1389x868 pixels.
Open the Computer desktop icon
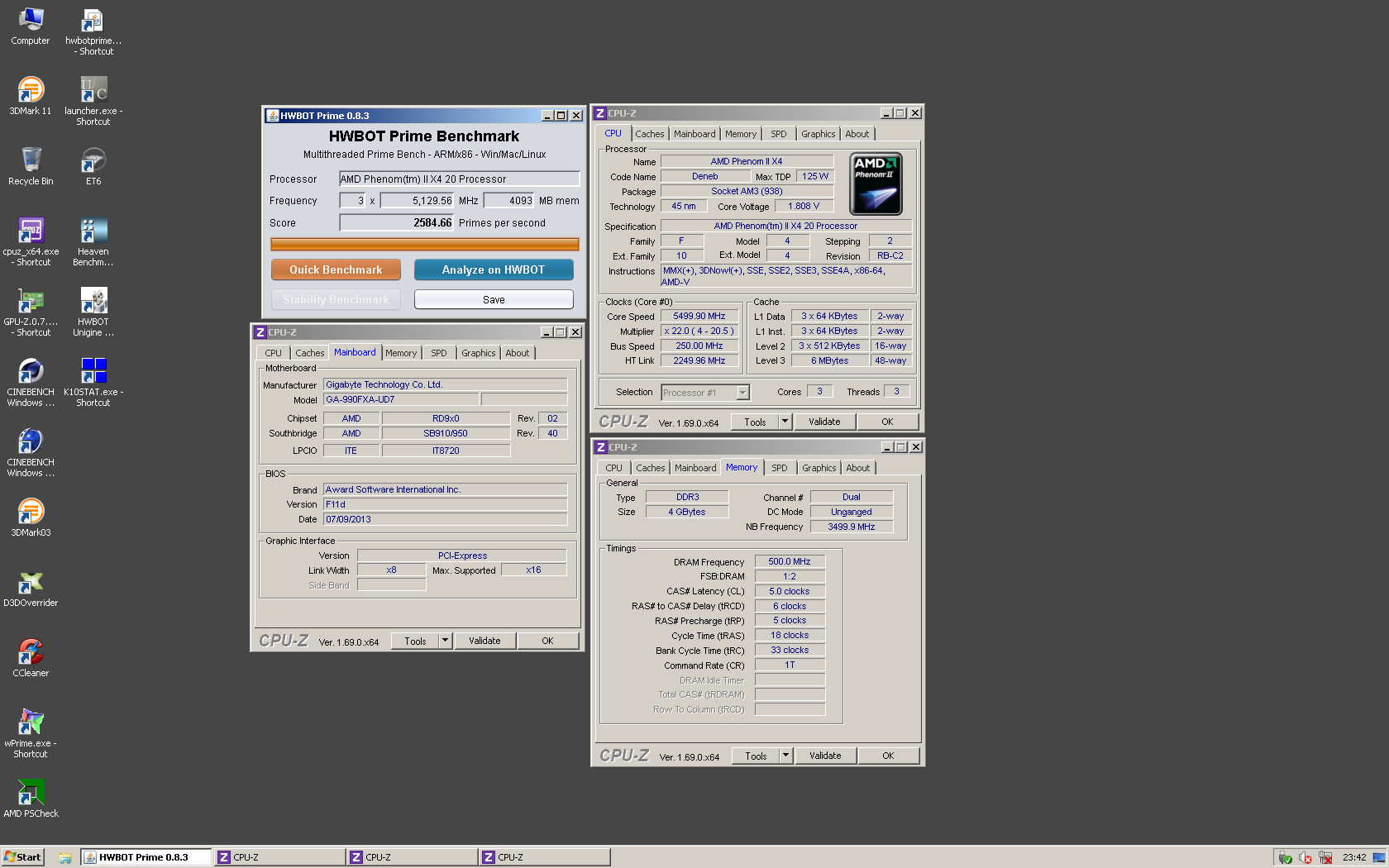coord(31,26)
